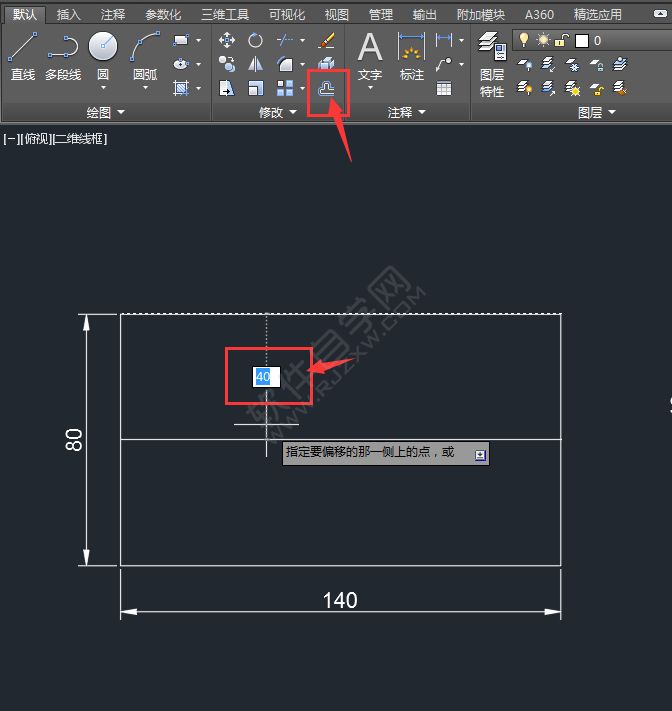Image resolution: width=672 pixels, height=711 pixels.
Task: Open the 管理 ribbon tab
Action: point(380,15)
